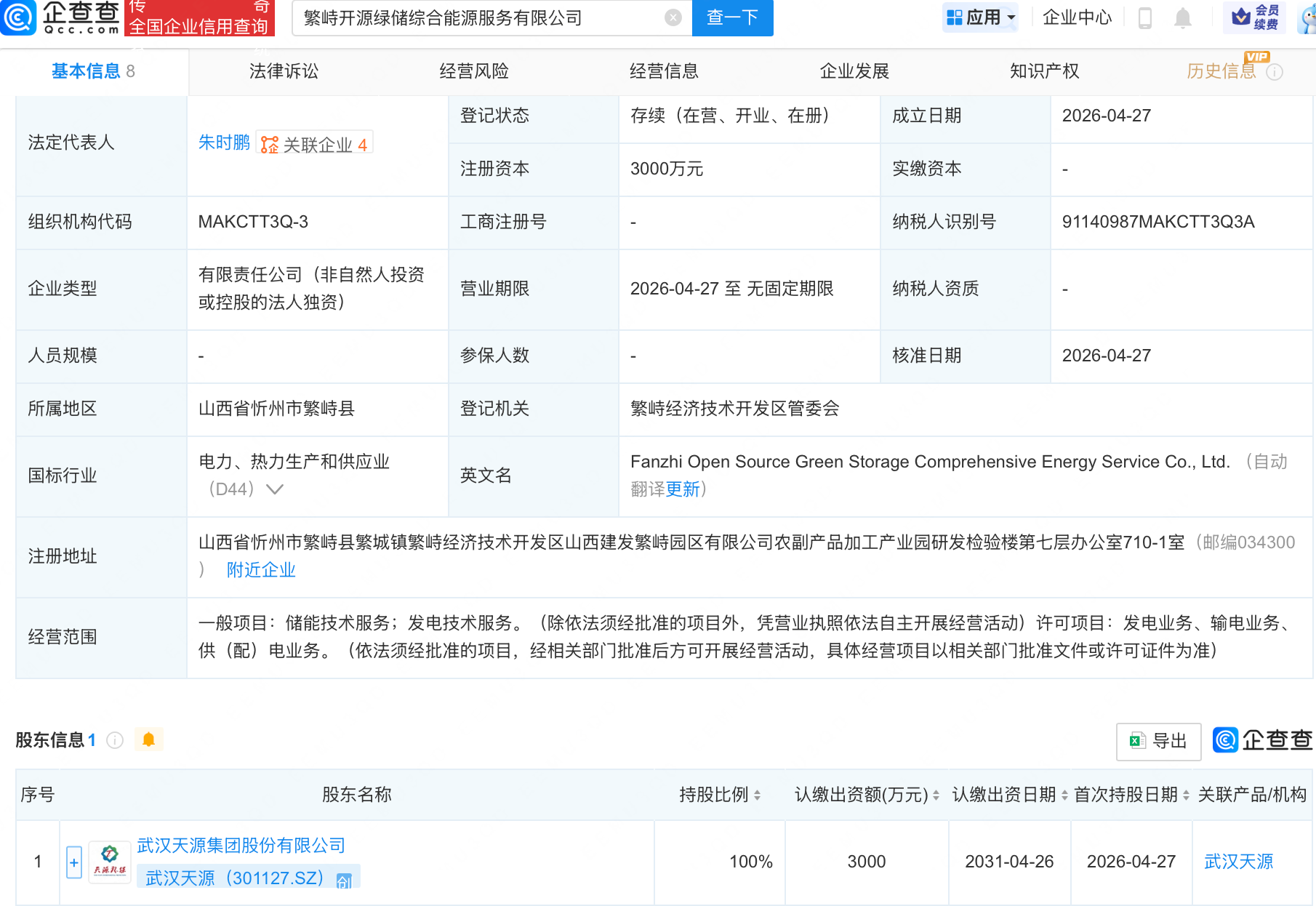Image resolution: width=1316 pixels, height=906 pixels.
Task: Select subscription date 2031-04-26
Action: click(1009, 862)
